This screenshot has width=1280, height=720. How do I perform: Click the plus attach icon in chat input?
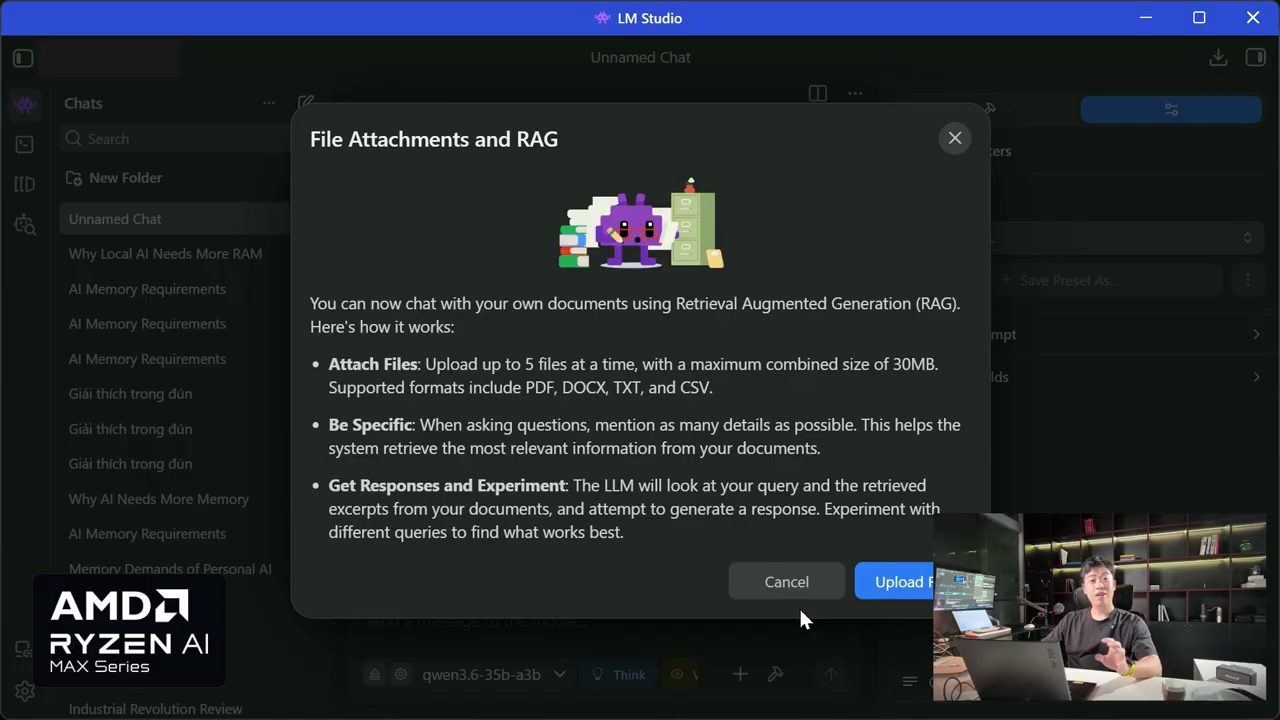740,675
